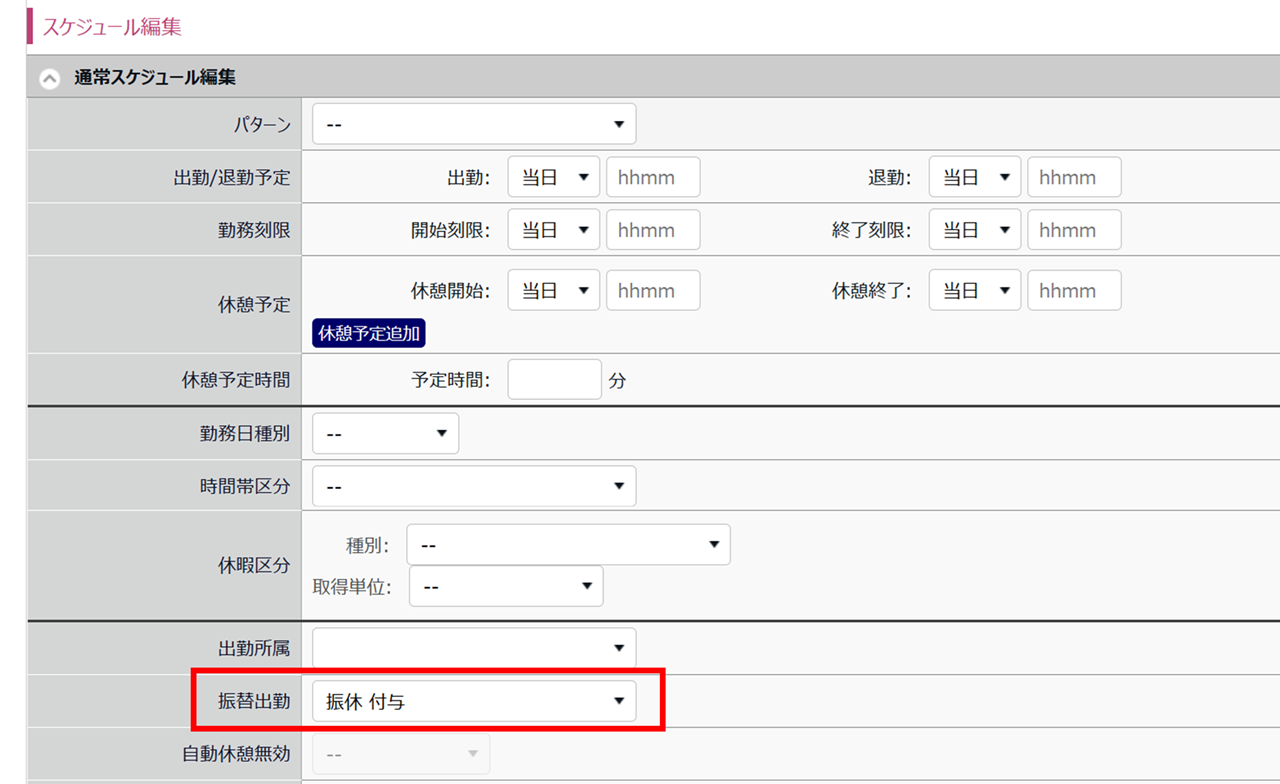The width and height of the screenshot is (1280, 784).
Task: Click the 休憩開始 hhmm input field
Action: click(653, 290)
